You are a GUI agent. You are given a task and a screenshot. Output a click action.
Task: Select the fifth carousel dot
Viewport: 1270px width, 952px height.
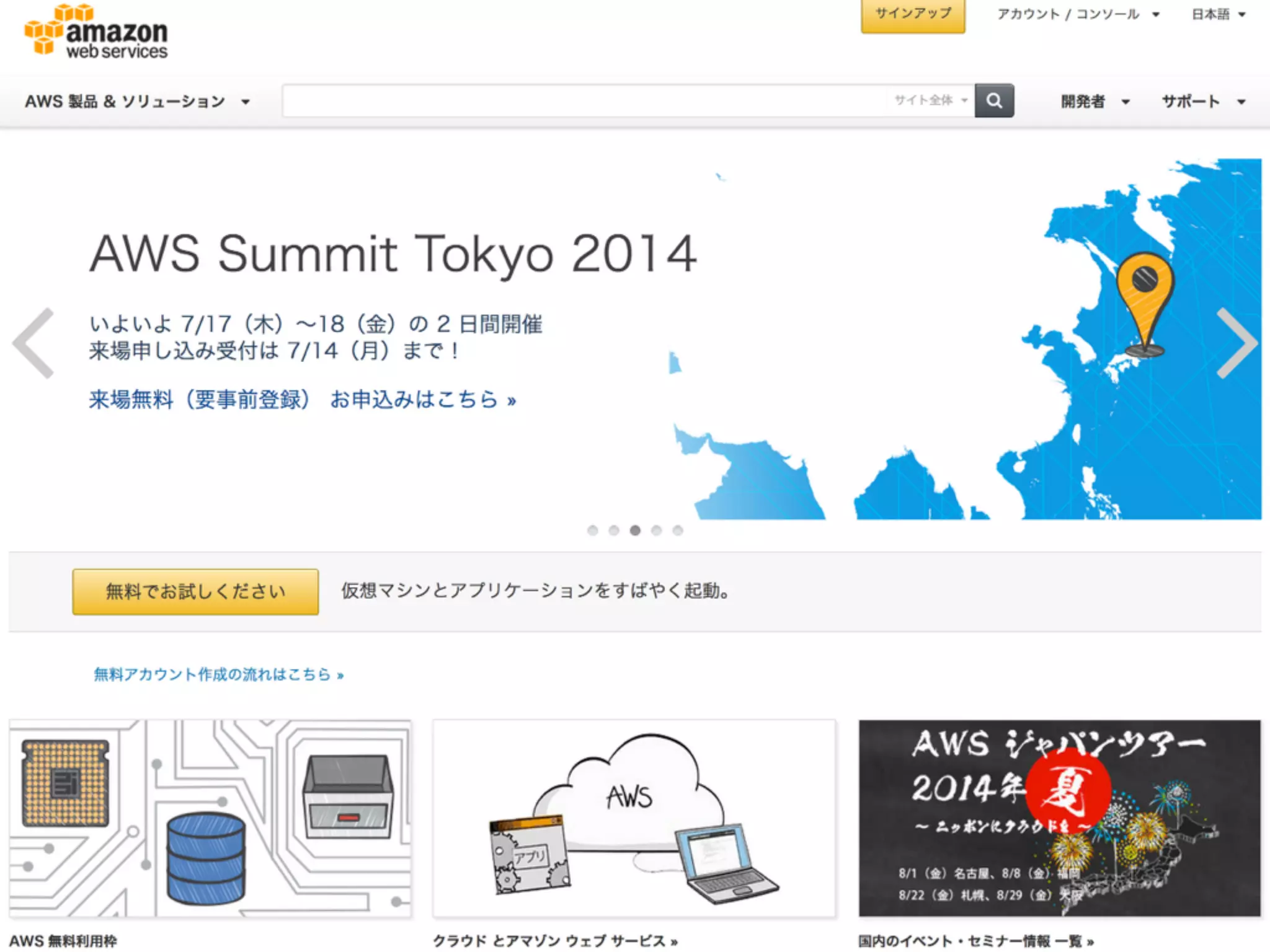678,531
